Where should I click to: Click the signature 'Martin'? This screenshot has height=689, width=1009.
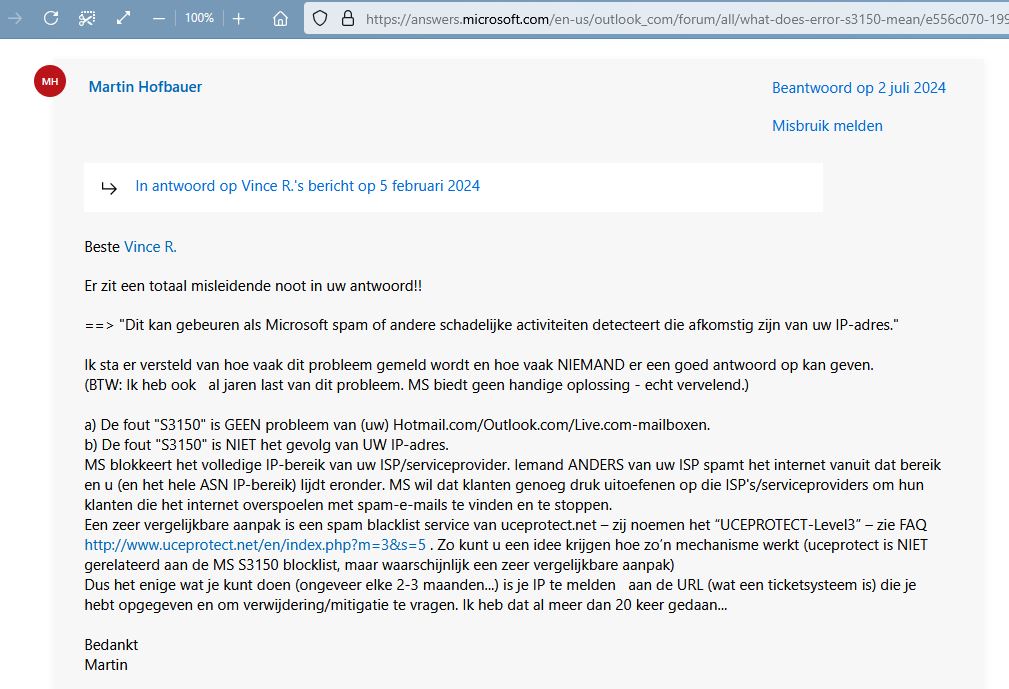pos(106,665)
